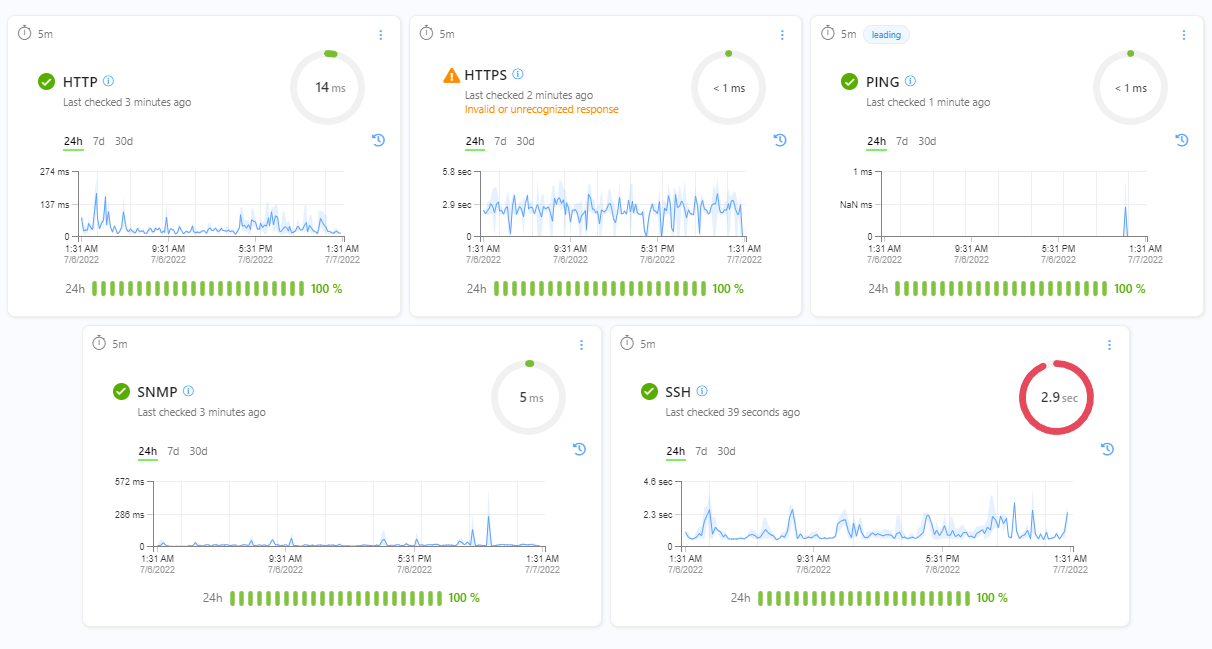
Task: Select the 24h tab on SNMP card
Action: (x=148, y=451)
